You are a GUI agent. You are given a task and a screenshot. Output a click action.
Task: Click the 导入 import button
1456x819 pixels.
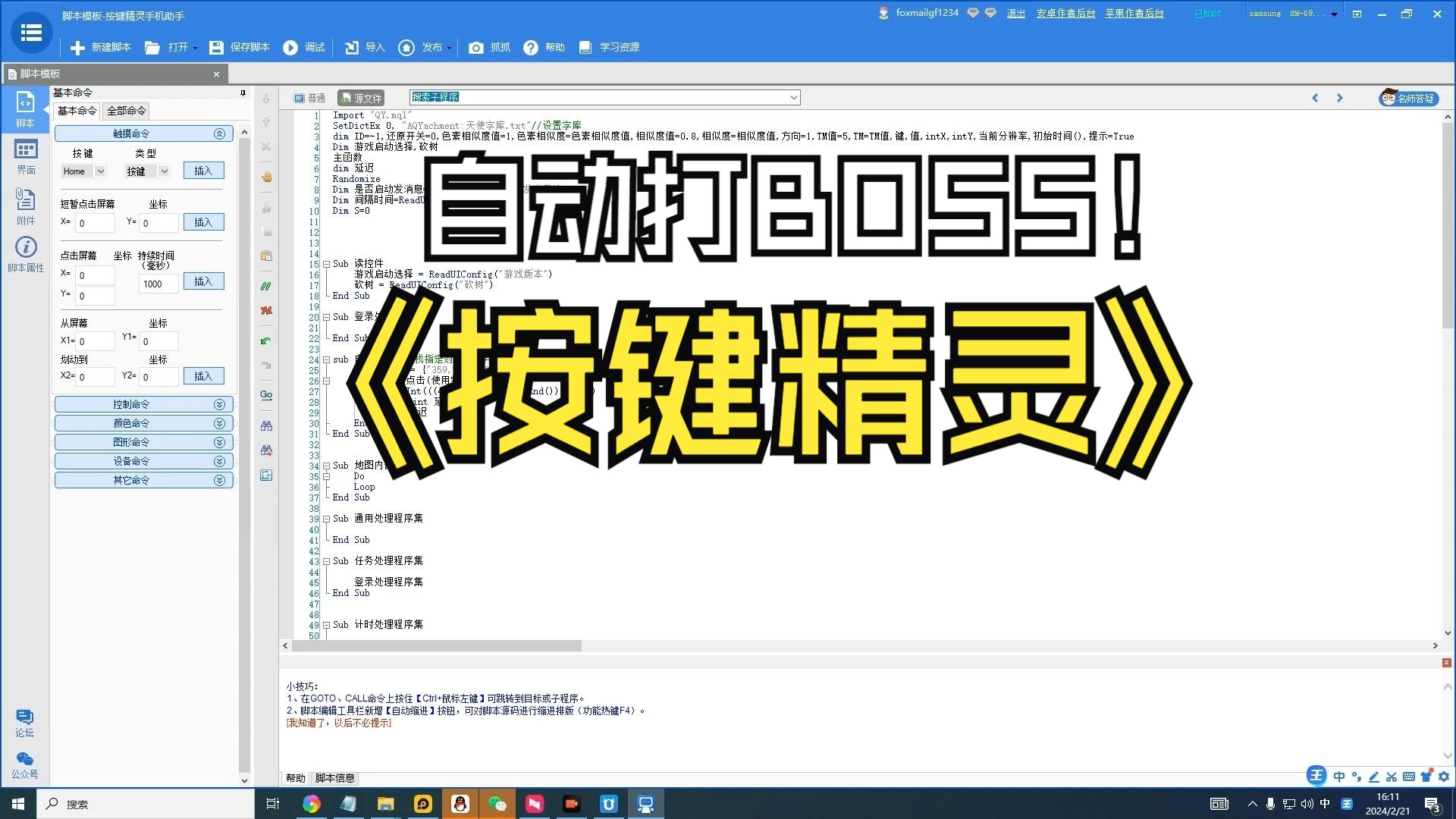click(365, 48)
